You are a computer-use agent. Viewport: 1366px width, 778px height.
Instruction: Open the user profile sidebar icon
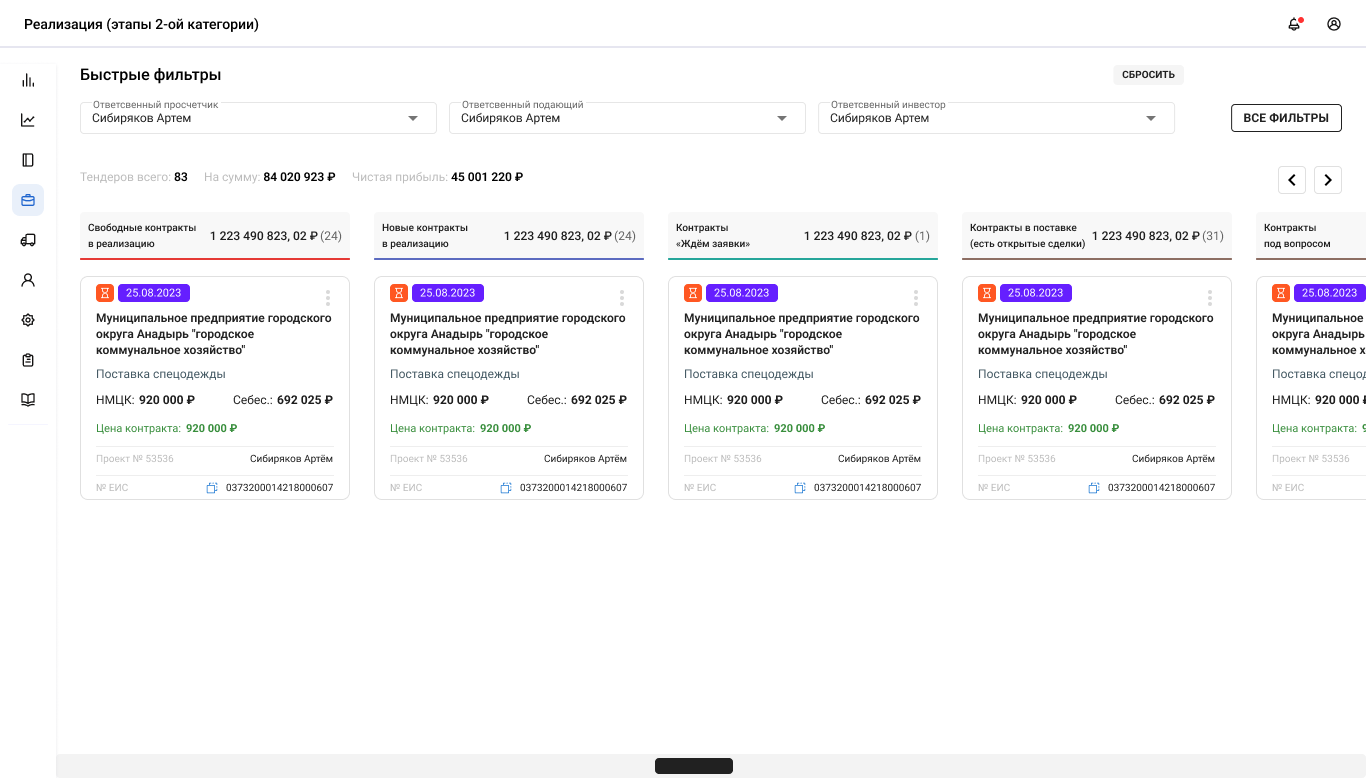coord(28,280)
